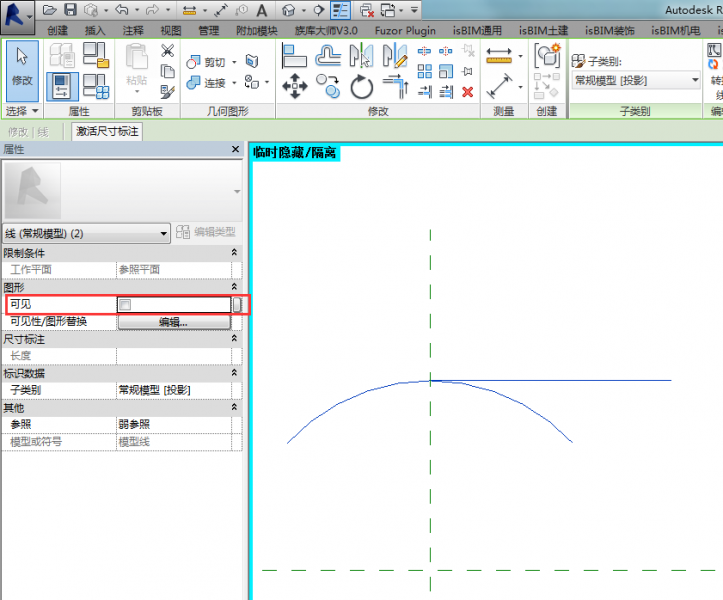Viewport: 723px width, 600px height.
Task: Select the 修改 (Modify) arrow tool
Action: 22,66
